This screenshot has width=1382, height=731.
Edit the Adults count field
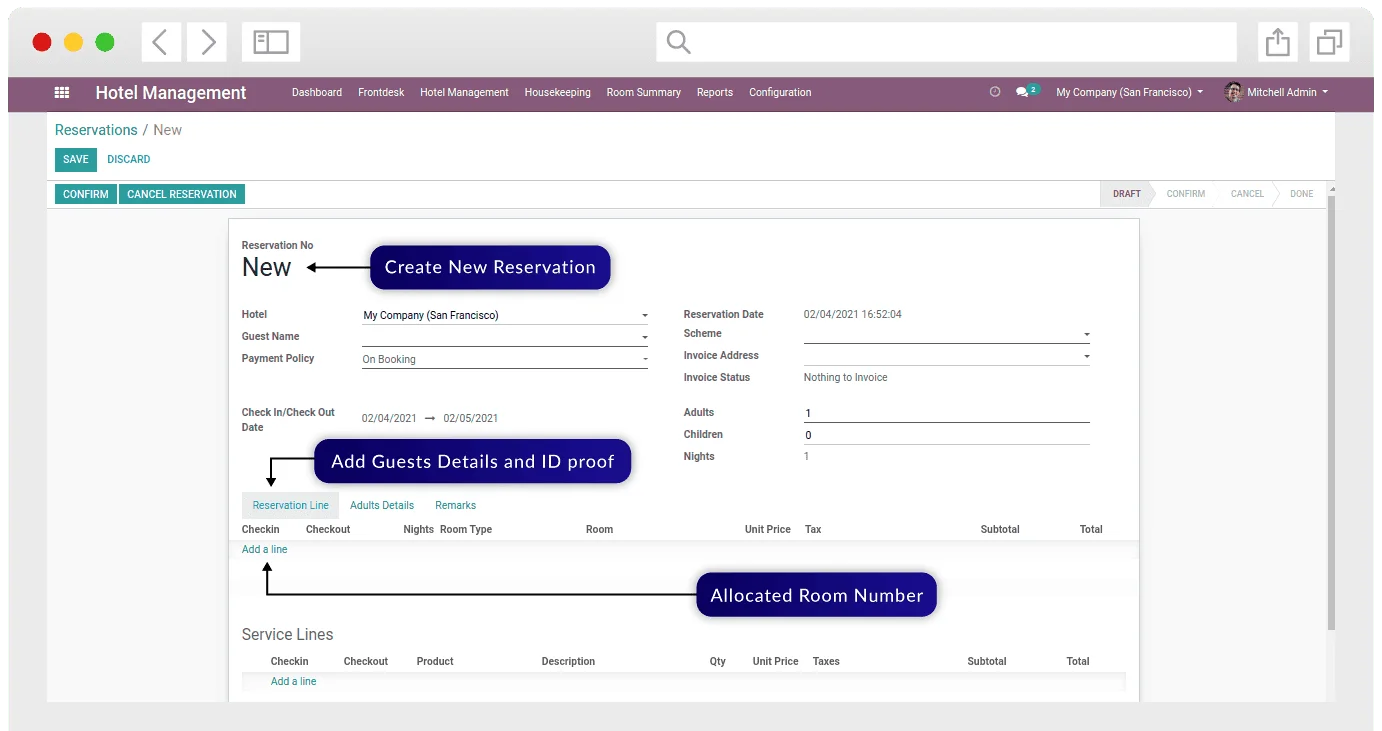946,413
